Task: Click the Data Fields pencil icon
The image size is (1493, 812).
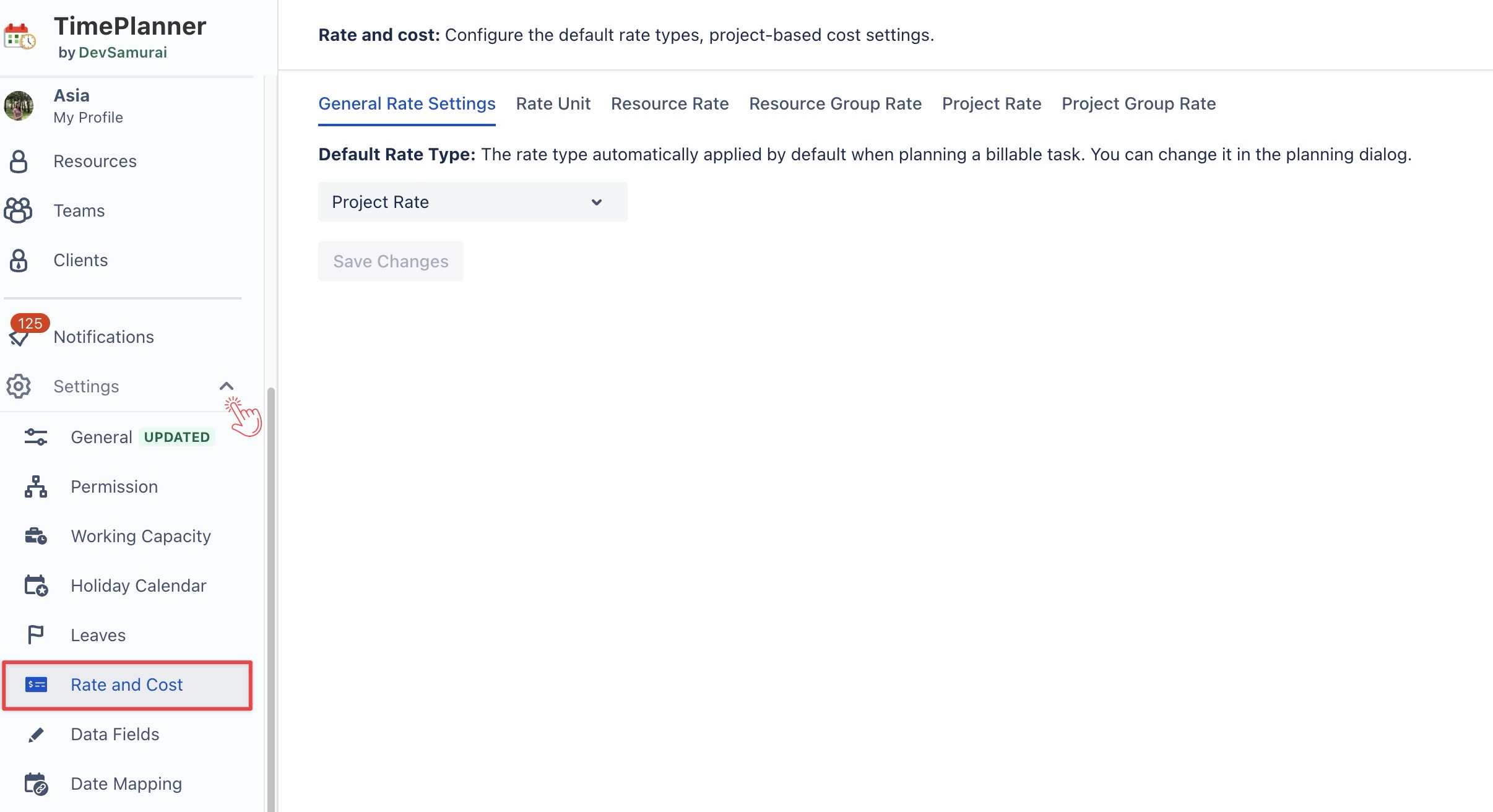Action: click(x=36, y=735)
